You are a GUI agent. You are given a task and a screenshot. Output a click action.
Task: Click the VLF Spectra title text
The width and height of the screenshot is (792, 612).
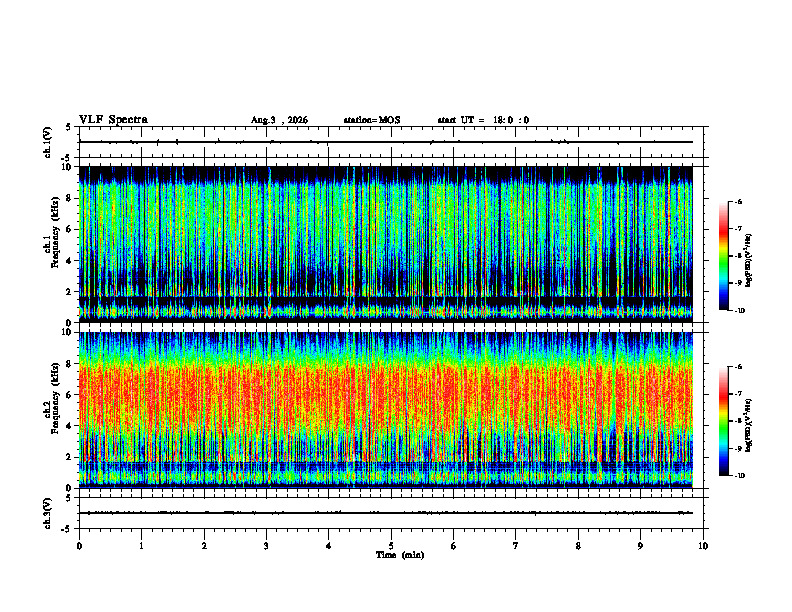113,120
